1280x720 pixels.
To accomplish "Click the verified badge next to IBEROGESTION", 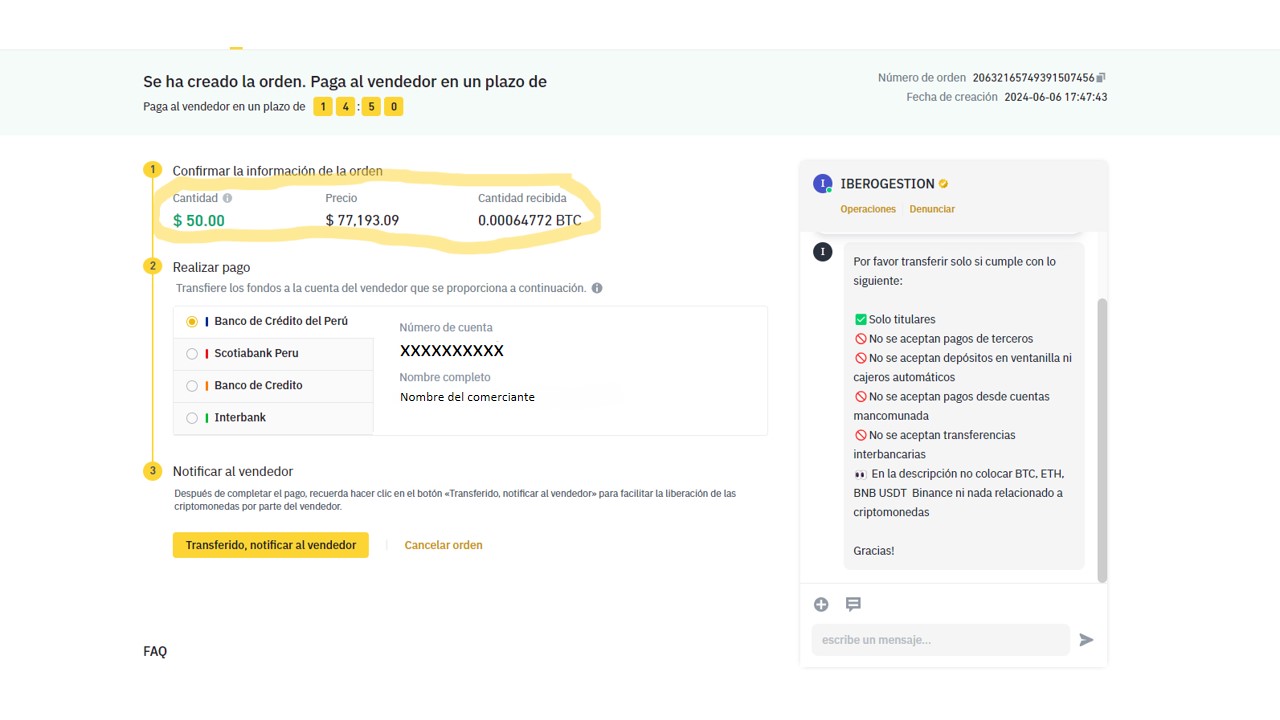I will coord(943,184).
